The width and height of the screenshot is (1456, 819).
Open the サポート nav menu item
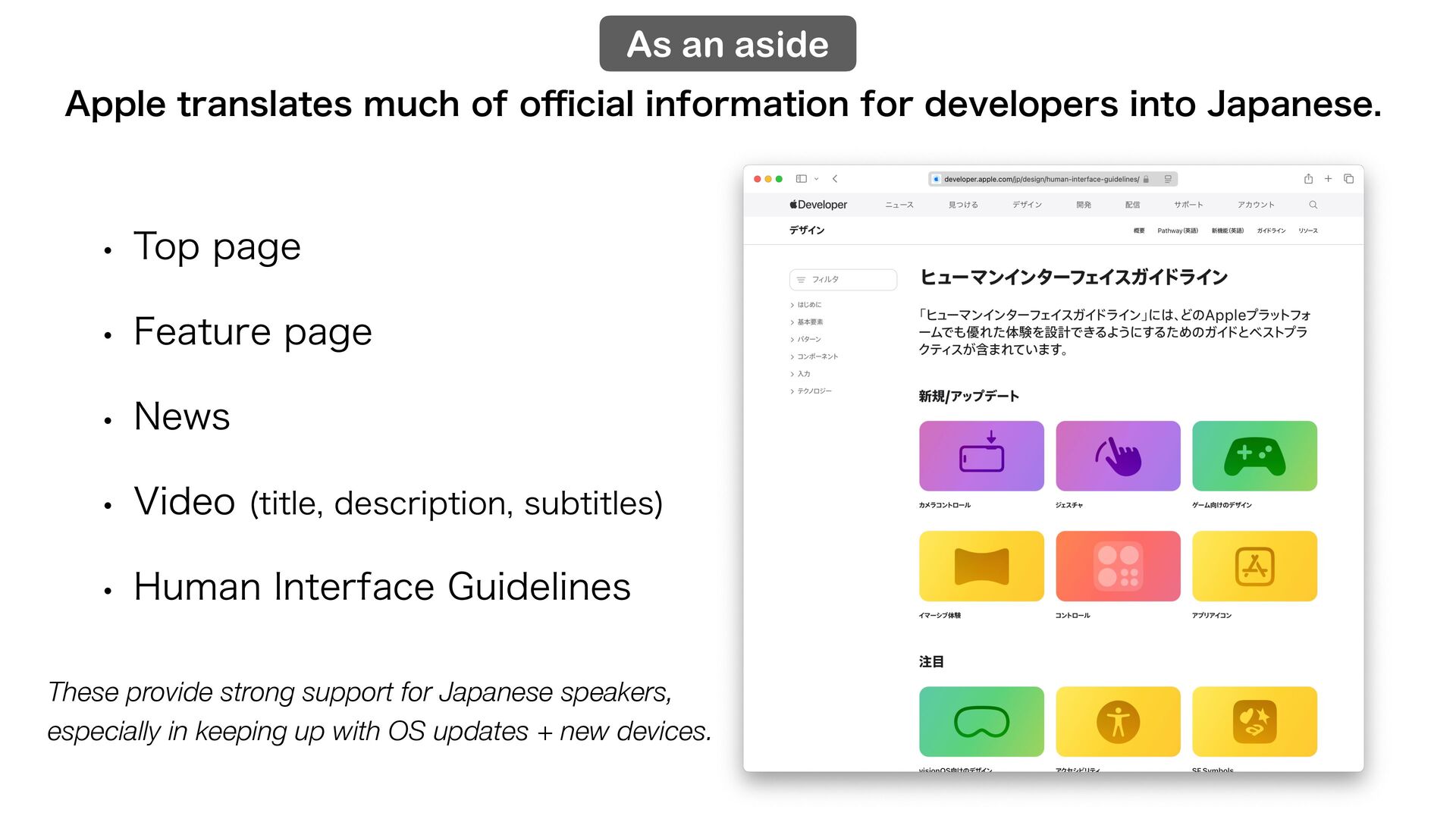pos(1188,205)
